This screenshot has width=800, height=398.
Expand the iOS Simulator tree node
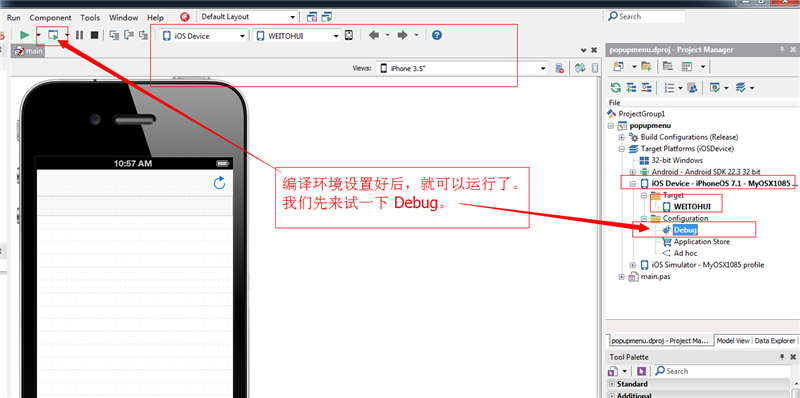[x=633, y=265]
